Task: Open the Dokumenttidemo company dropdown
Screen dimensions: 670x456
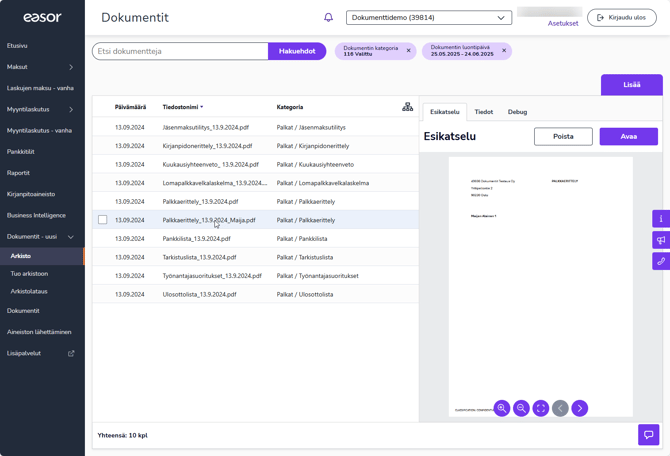Action: tap(429, 18)
